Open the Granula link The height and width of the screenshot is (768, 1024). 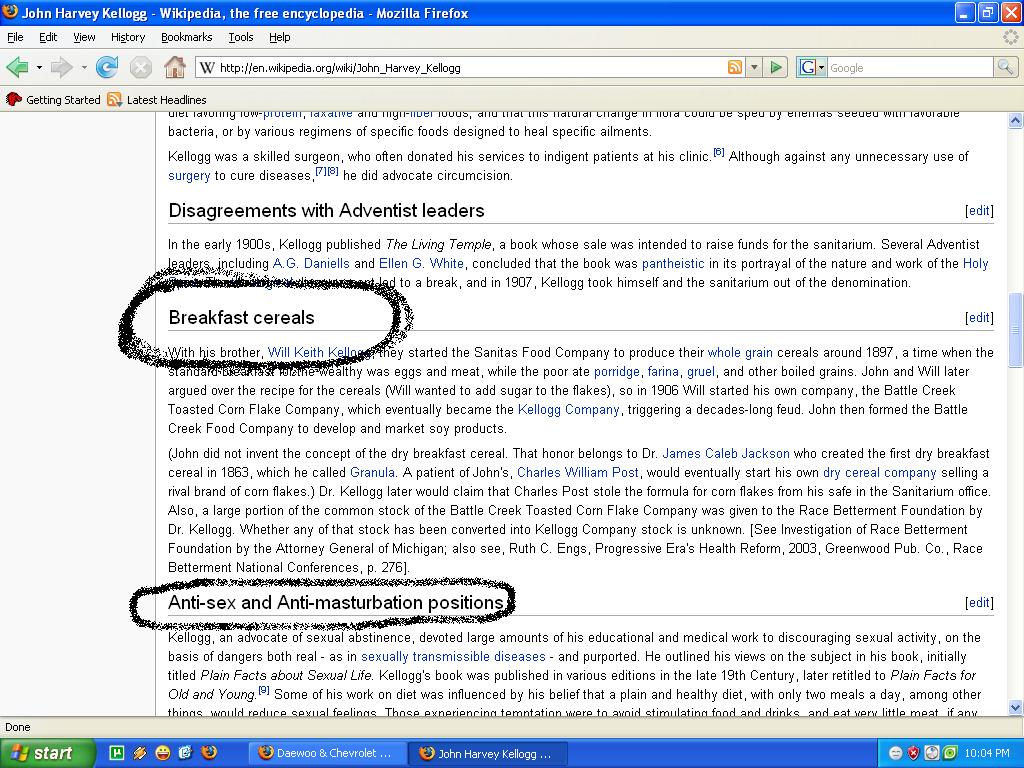tap(372, 472)
